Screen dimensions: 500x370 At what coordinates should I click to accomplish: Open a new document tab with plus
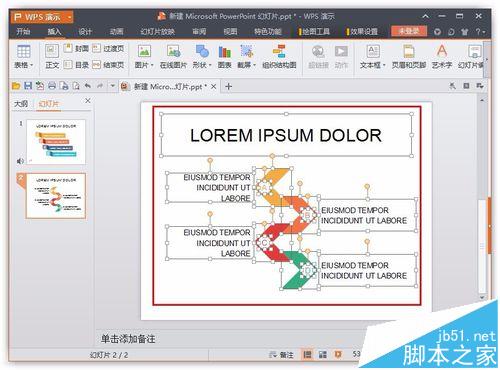click(x=228, y=87)
